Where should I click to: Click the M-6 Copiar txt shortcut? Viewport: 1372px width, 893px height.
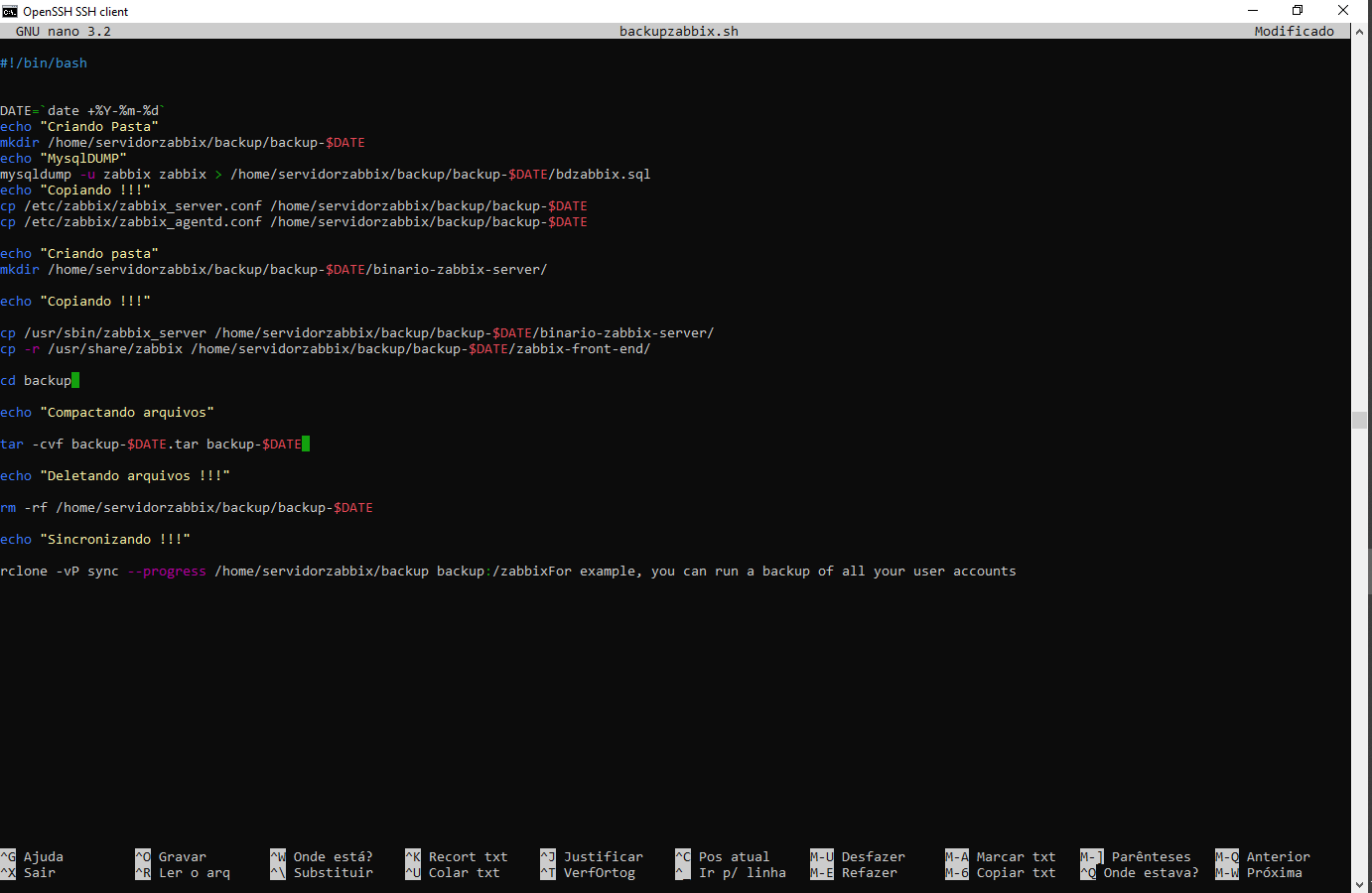[1001, 872]
